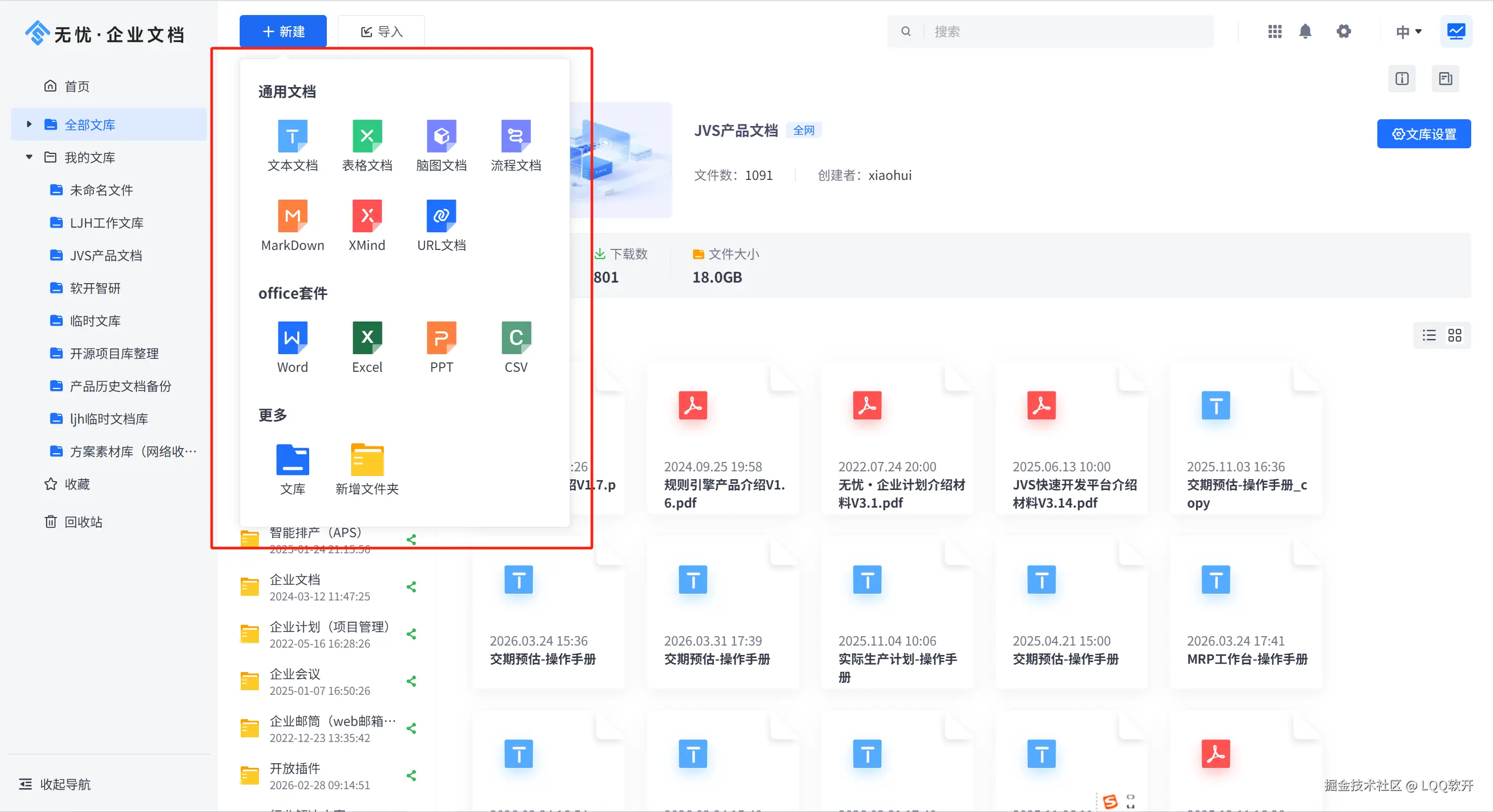Click the 文库设置 button

click(x=1423, y=134)
